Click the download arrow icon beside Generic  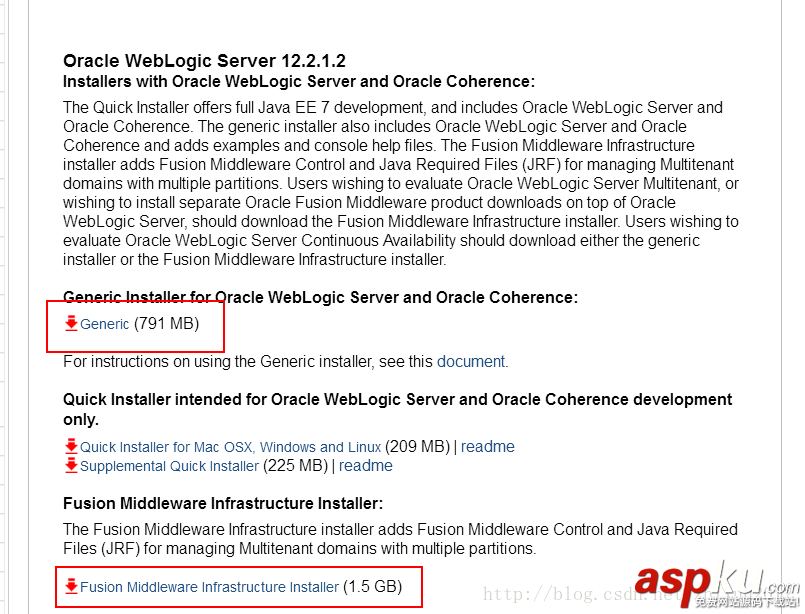click(71, 323)
